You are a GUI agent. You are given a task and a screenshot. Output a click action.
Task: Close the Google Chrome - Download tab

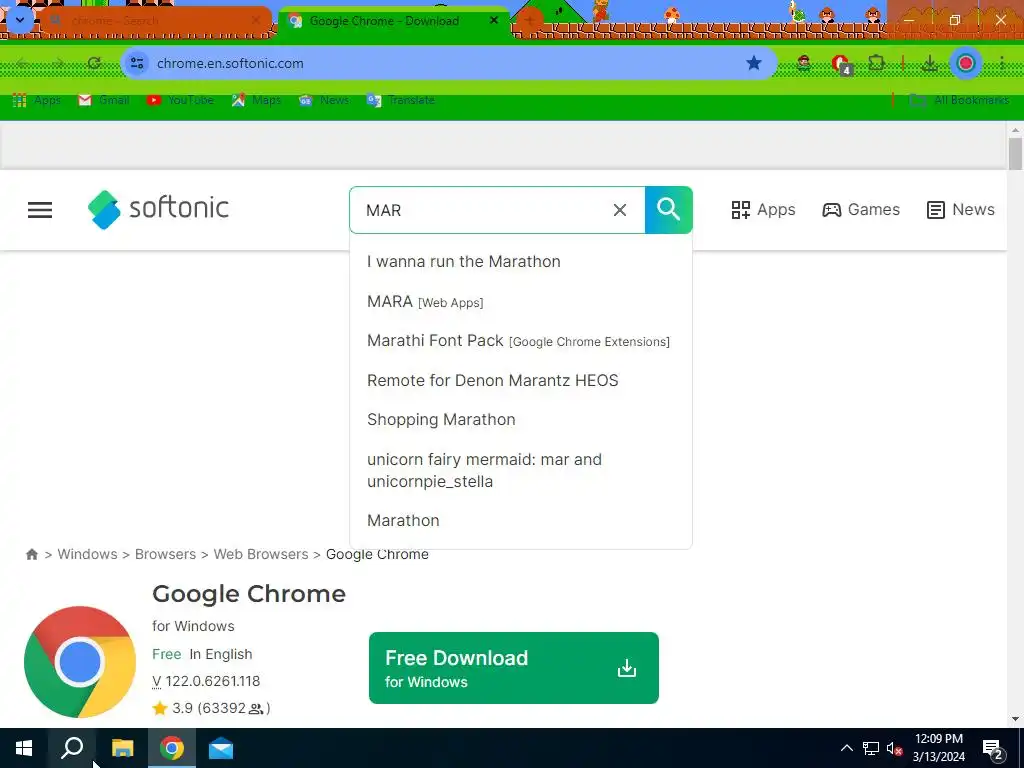pyautogui.click(x=494, y=20)
